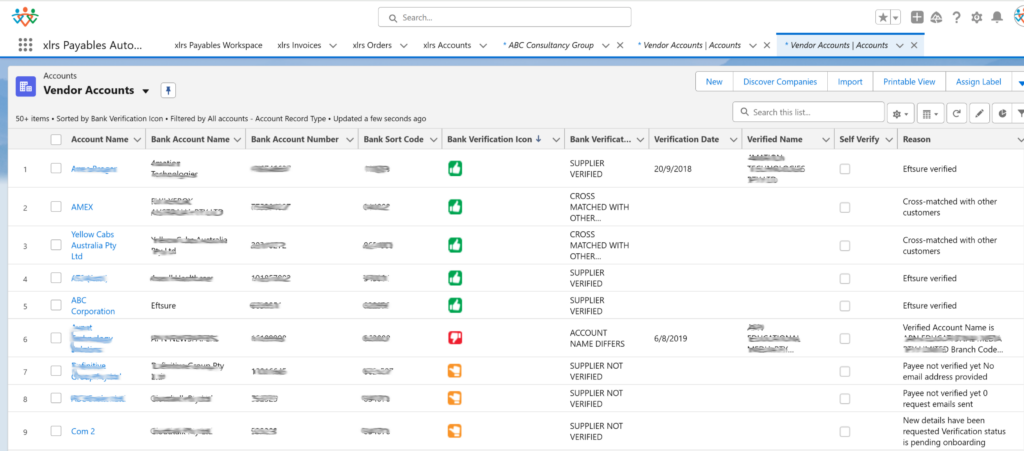1024x451 pixels.
Task: Open the list view controls gear dropdown
Action: 900,113
